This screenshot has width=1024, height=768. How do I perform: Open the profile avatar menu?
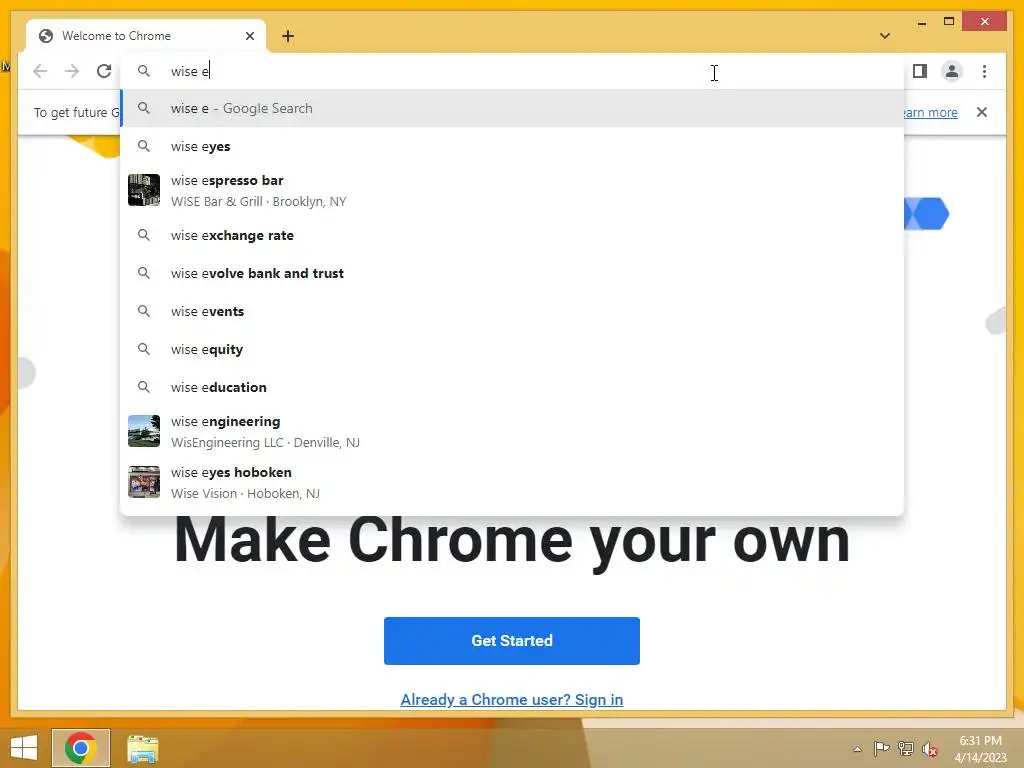952,71
